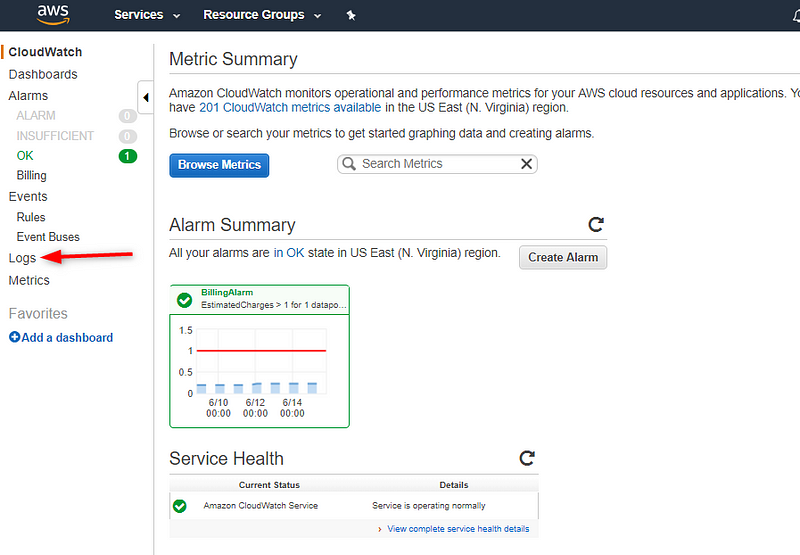Screen dimensions: 800x555
Task: Click the Create Alarm button
Action: point(563,258)
